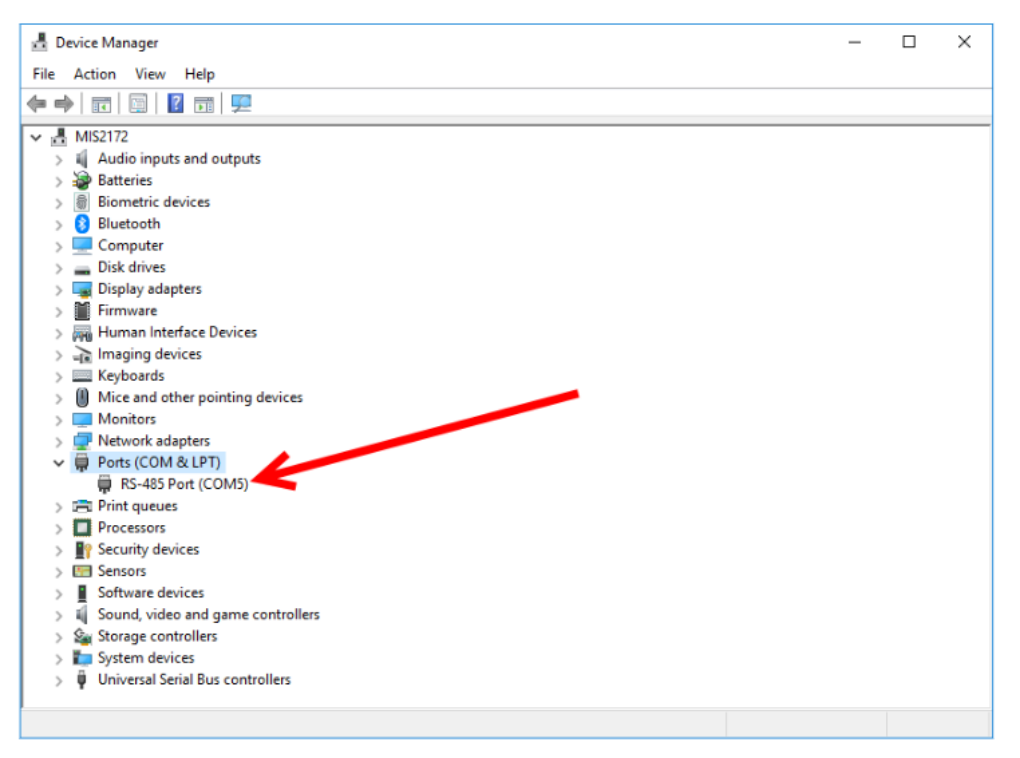This screenshot has width=1020, height=758.
Task: Select the RS-485 Port (COM5) entry
Action: pyautogui.click(x=185, y=484)
